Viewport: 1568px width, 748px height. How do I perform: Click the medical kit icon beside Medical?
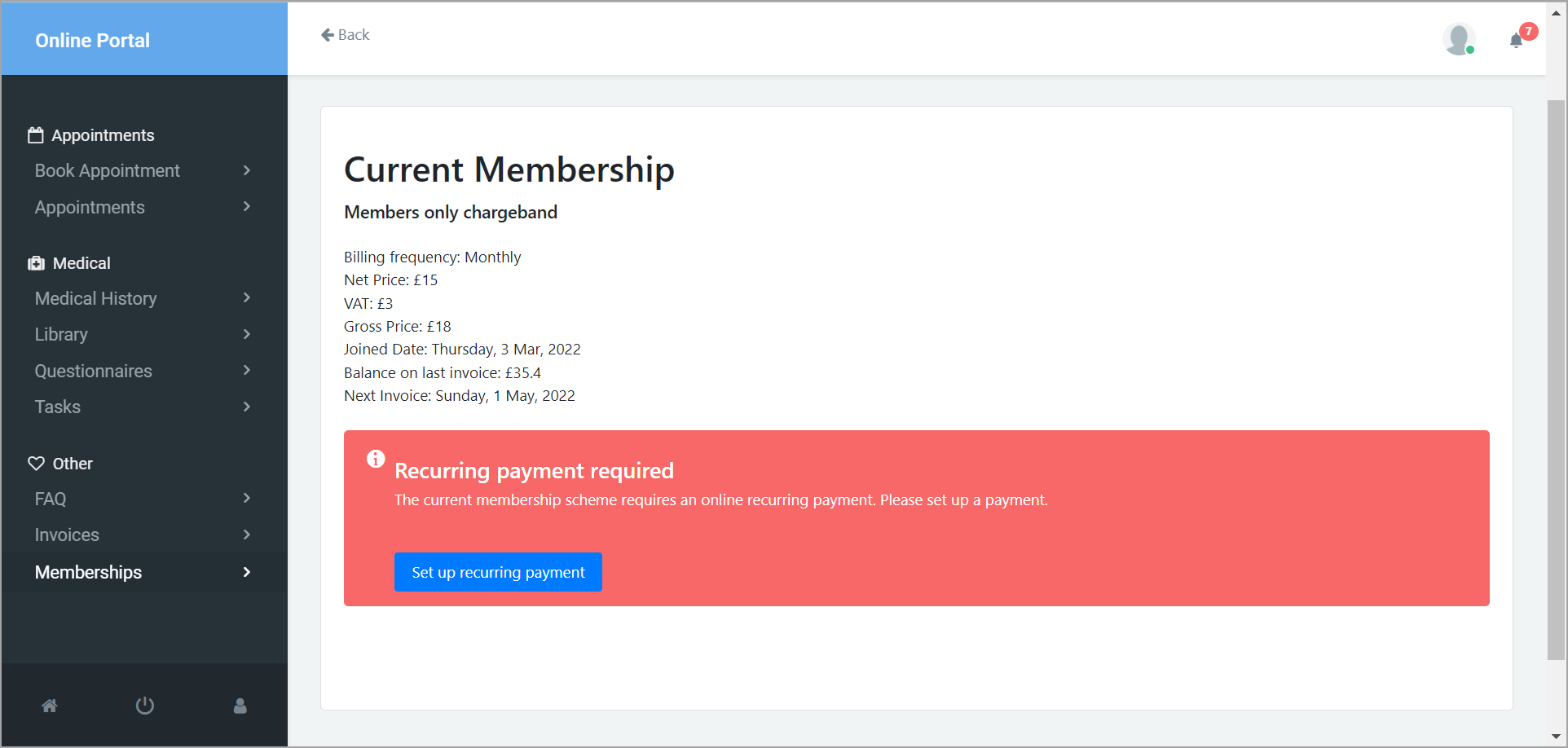36,263
